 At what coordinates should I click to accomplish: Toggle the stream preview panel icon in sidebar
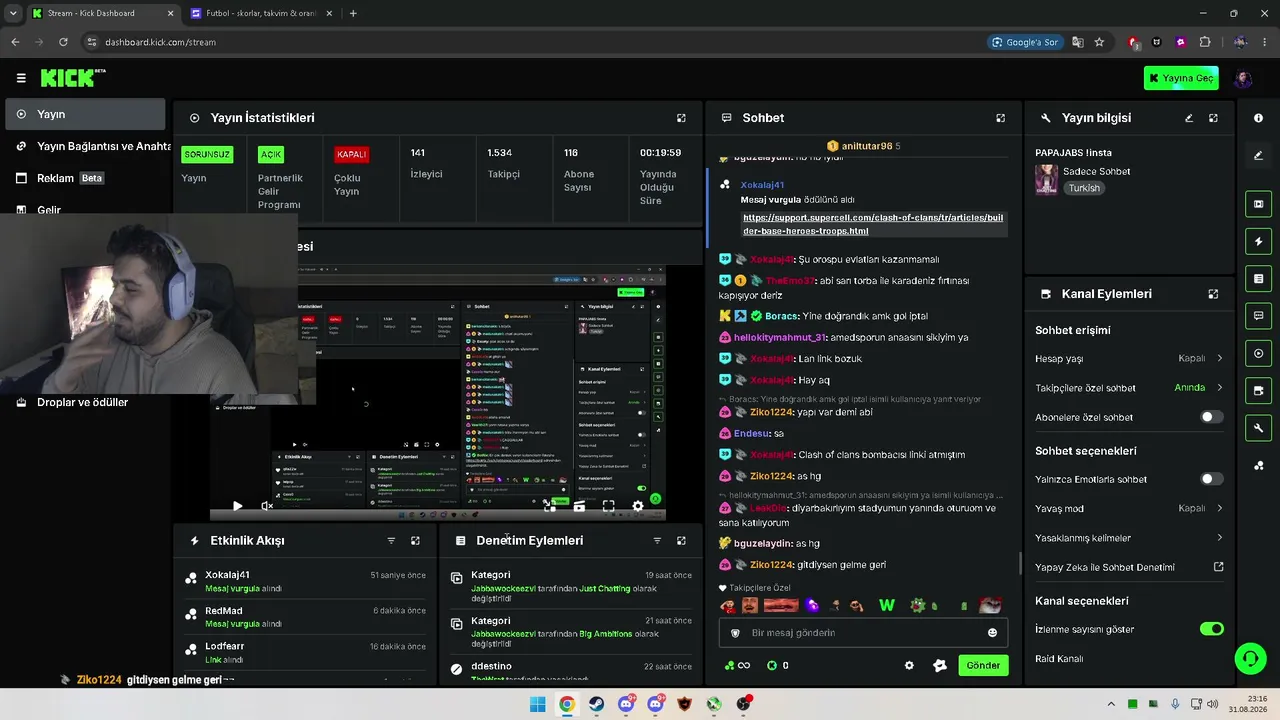coord(1258,204)
